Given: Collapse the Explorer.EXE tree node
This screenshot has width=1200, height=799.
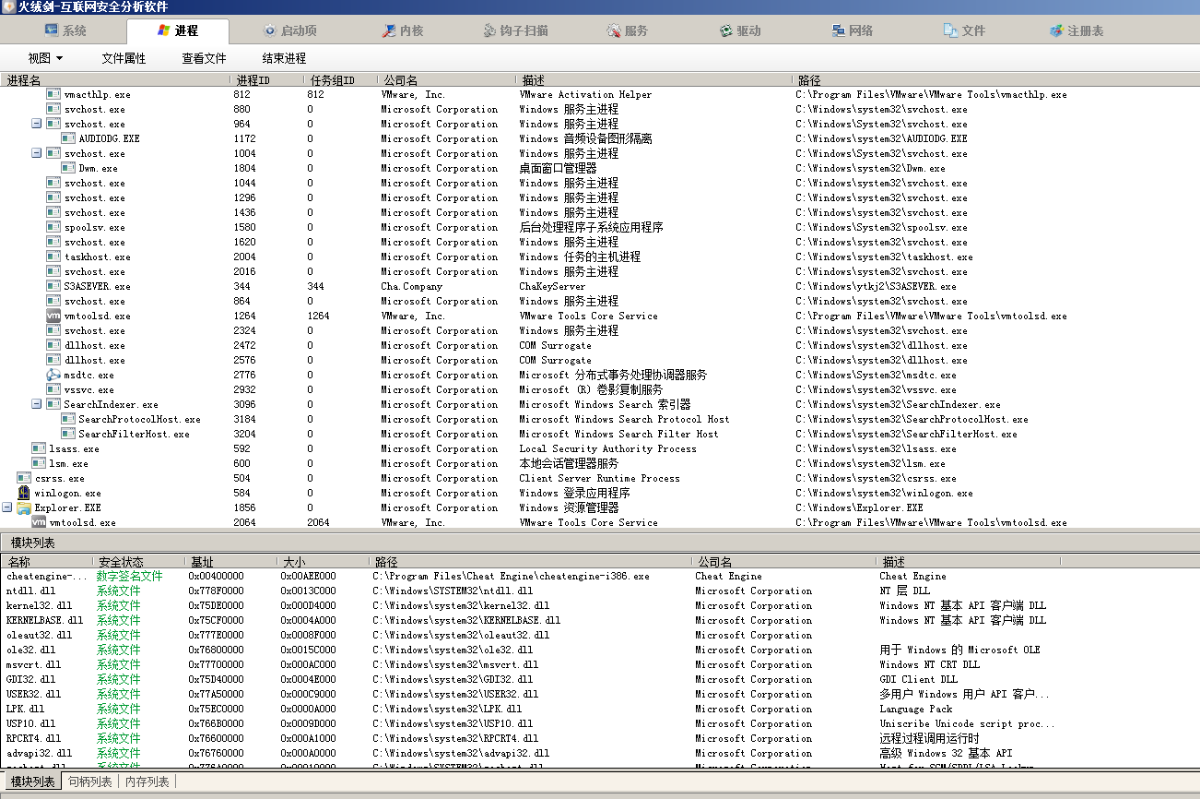Looking at the screenshot, I should (7, 508).
